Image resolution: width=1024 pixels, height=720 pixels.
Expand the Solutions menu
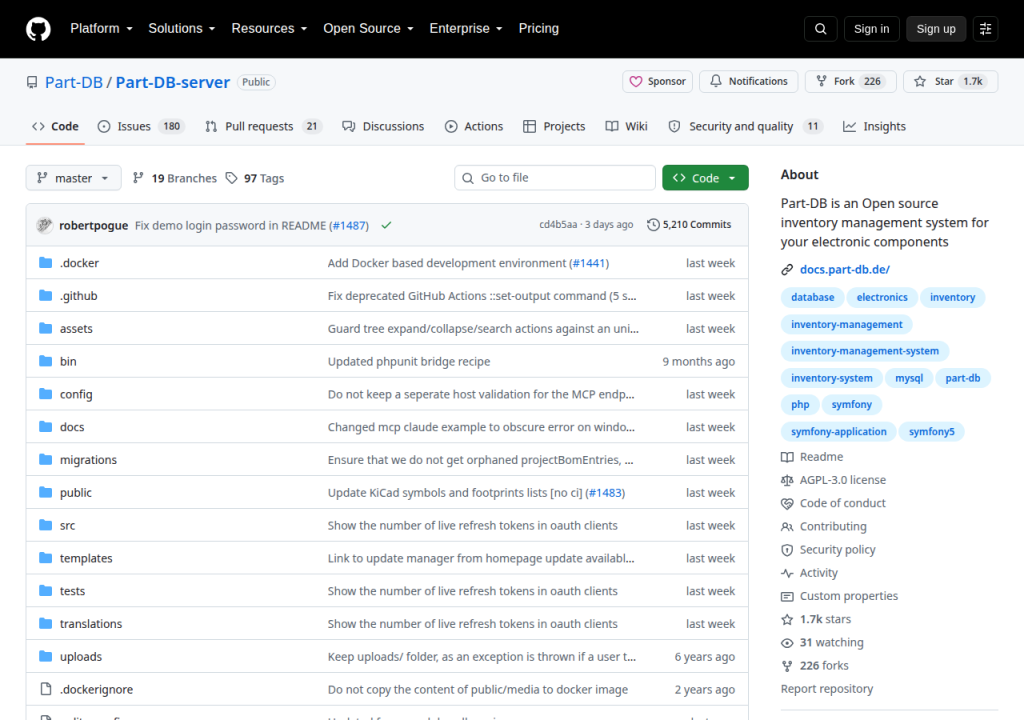[182, 29]
